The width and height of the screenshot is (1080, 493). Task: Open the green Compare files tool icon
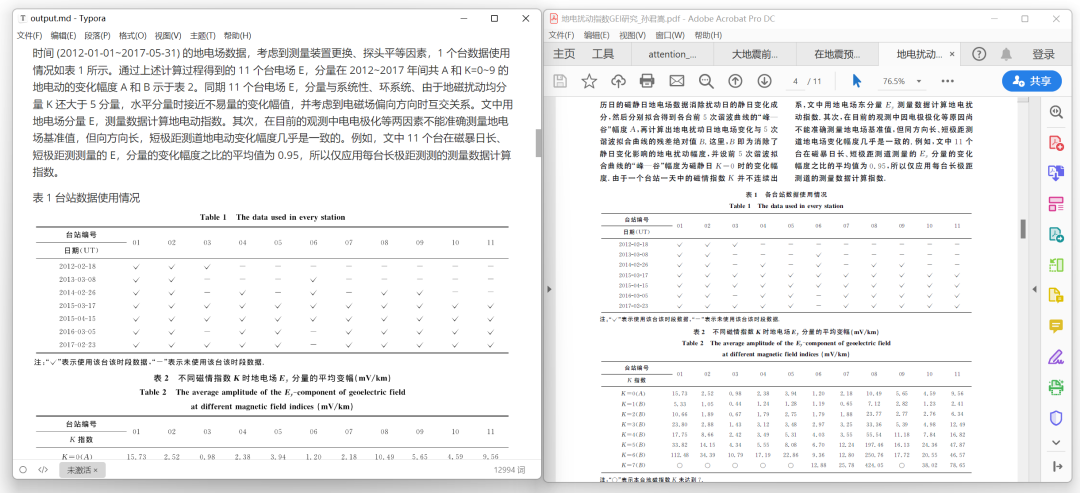[x=1056, y=264]
